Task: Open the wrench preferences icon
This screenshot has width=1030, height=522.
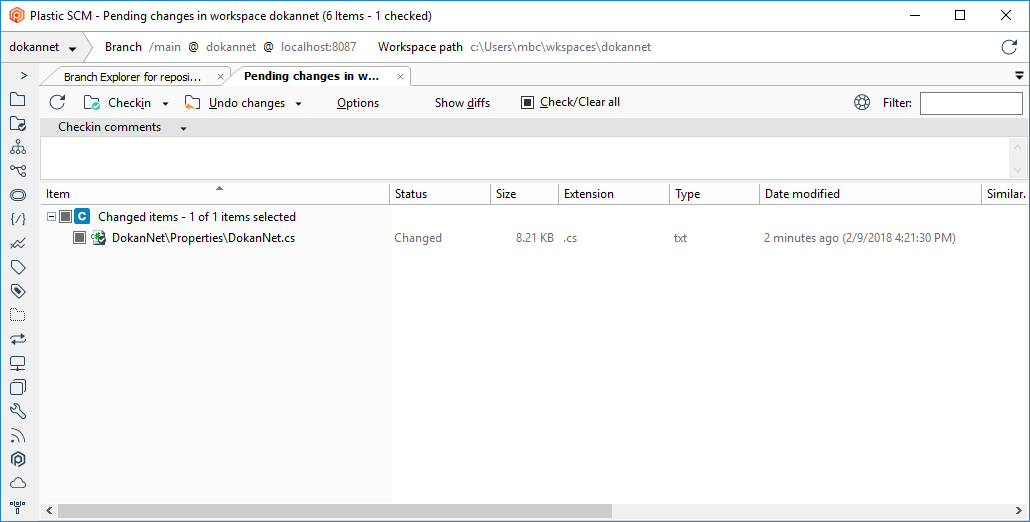Action: pos(18,411)
